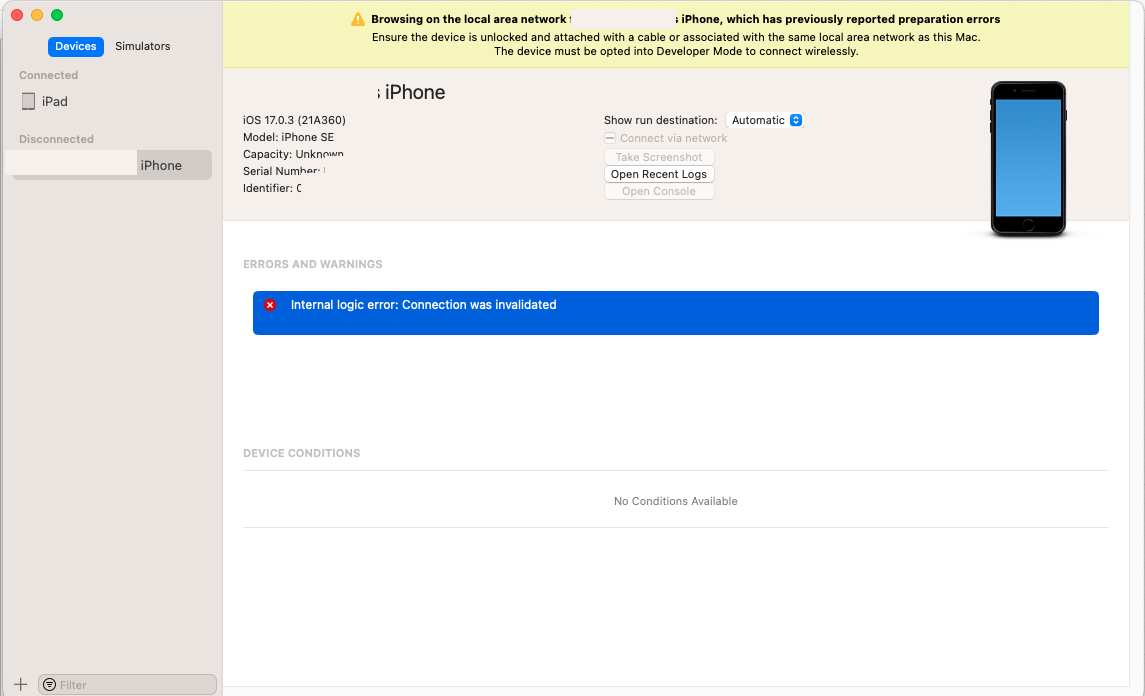Click the green zoom window button

57,15
